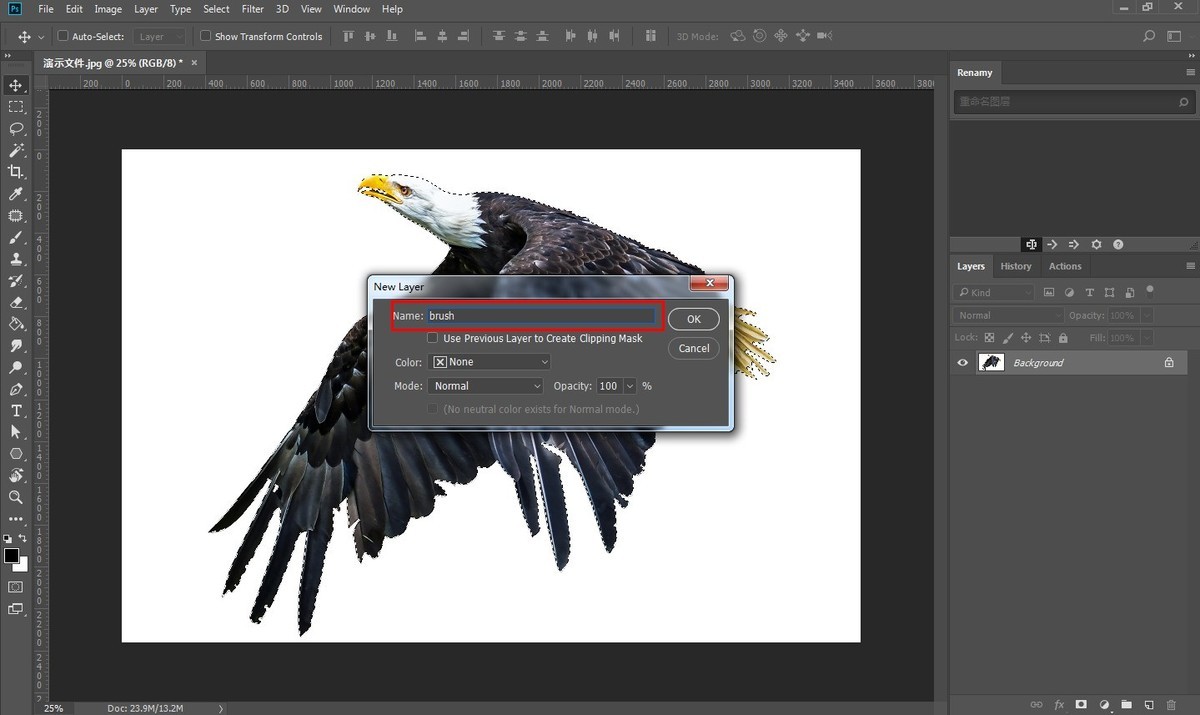Click the delete layer trash icon
The image size is (1200, 715).
click(1171, 705)
